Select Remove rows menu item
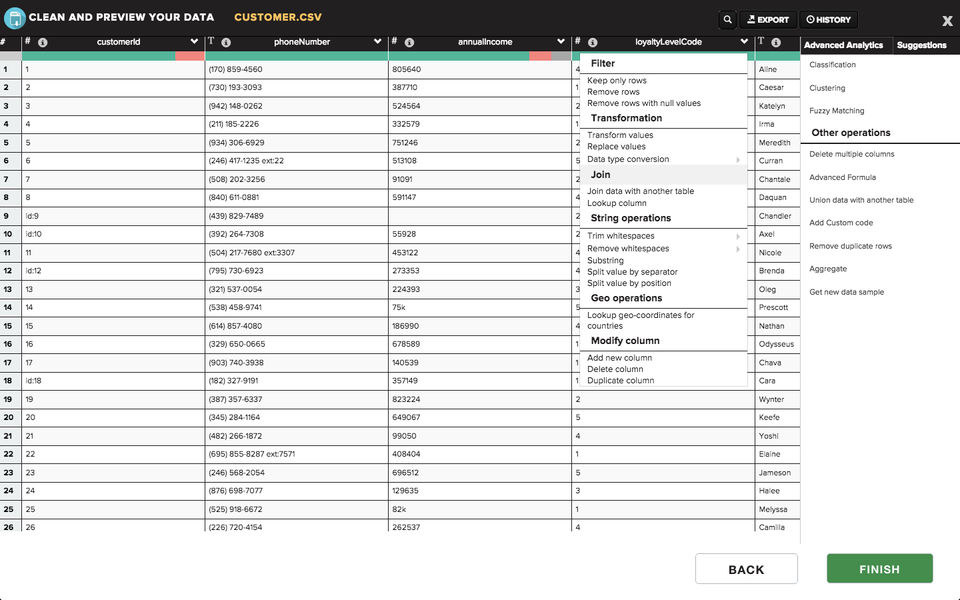The height and width of the screenshot is (600, 960). tap(613, 92)
